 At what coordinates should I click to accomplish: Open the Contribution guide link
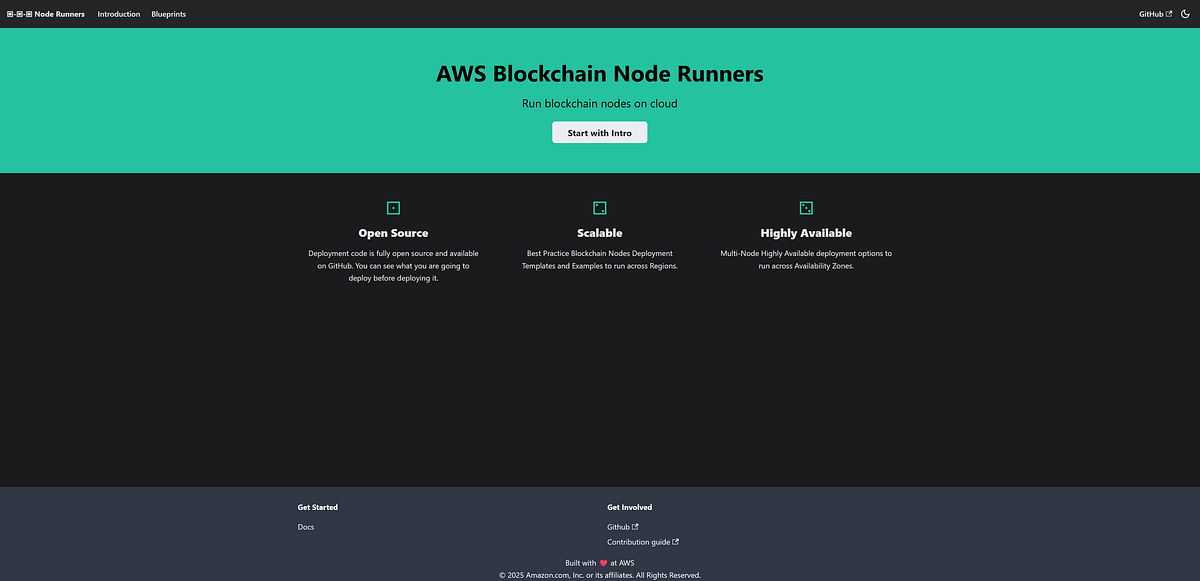pos(638,541)
